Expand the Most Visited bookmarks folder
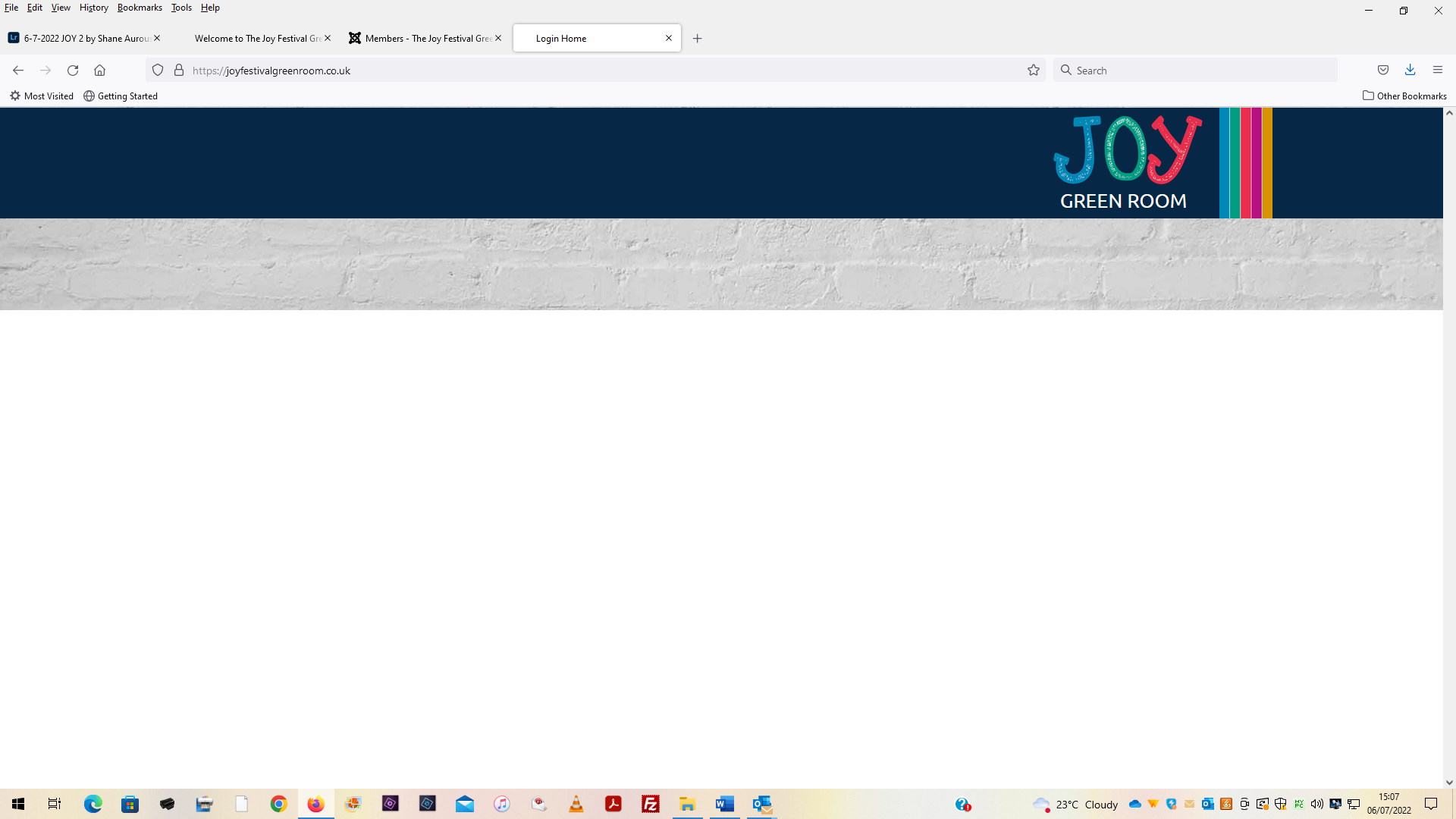Viewport: 1456px width, 819px height. 42,96
